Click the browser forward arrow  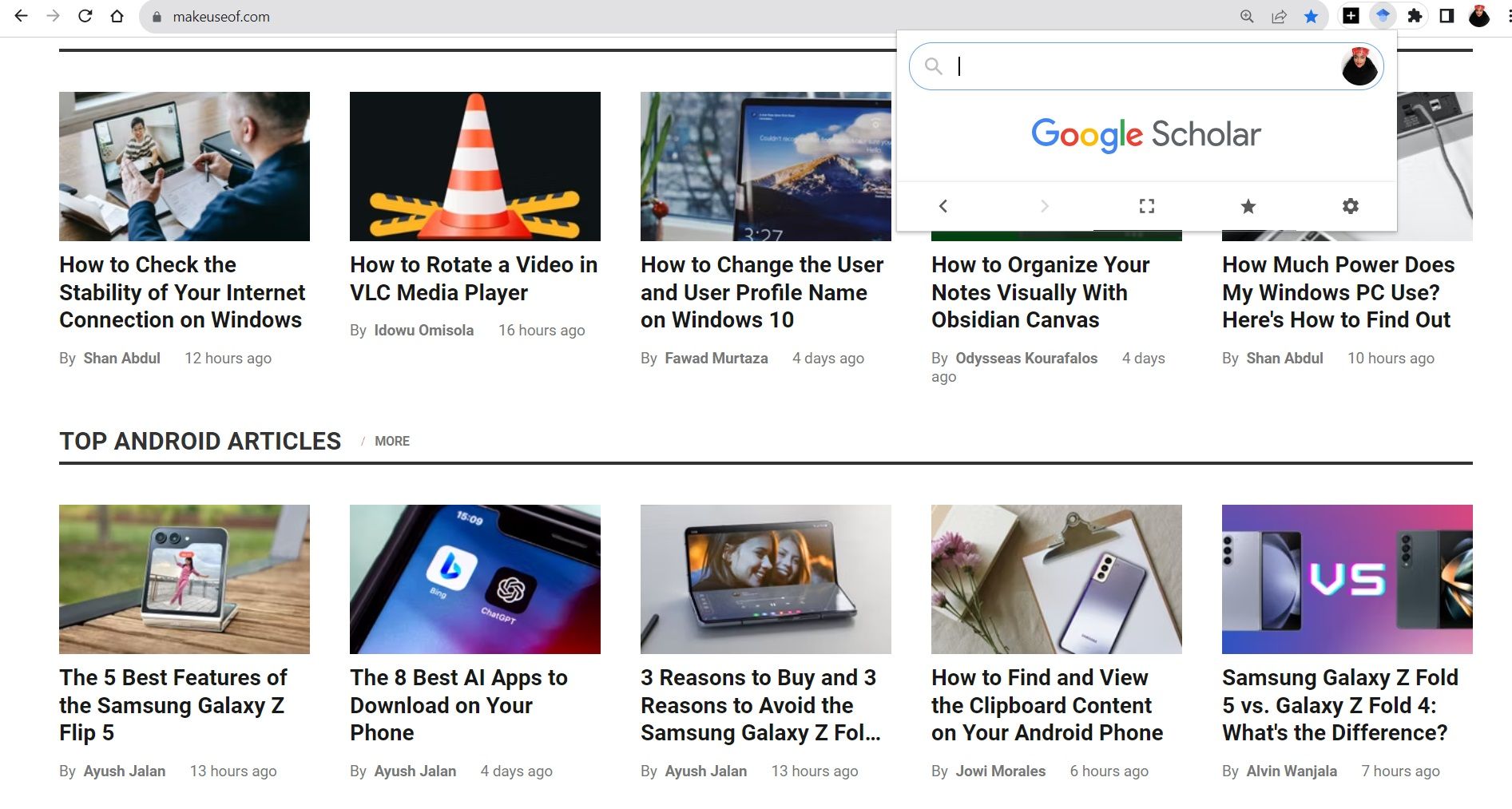54,16
